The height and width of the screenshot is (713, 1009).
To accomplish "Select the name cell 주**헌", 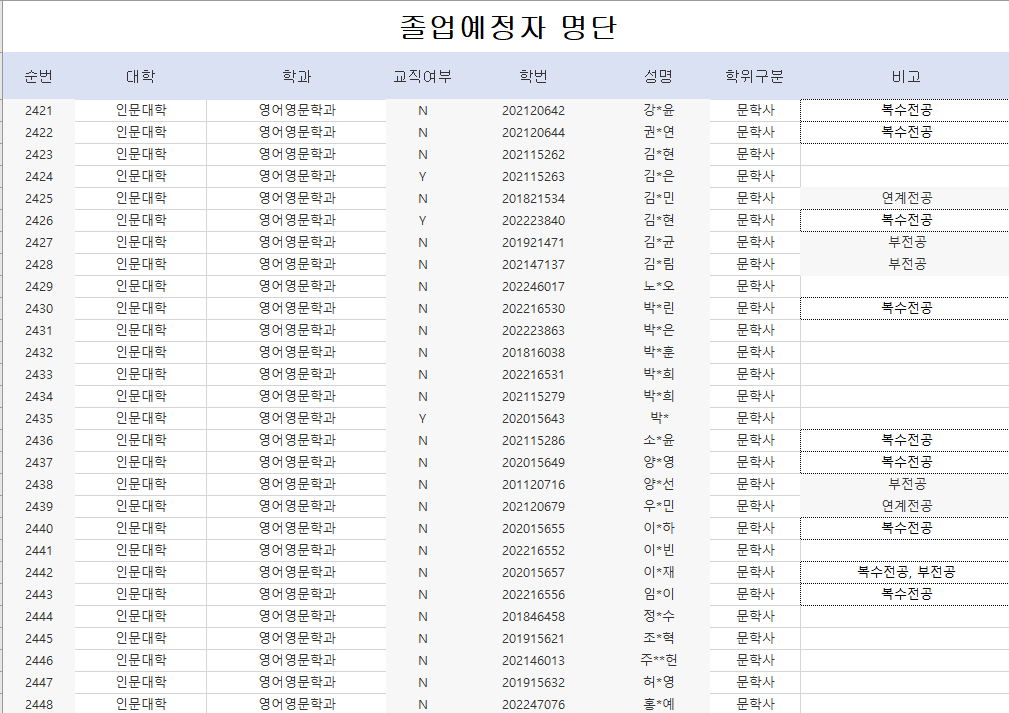I will coord(659,661).
